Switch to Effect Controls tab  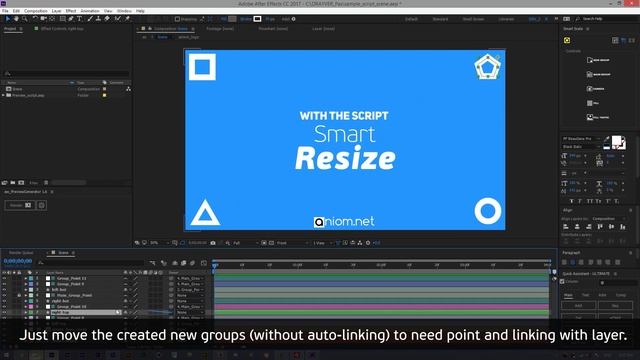coord(61,29)
